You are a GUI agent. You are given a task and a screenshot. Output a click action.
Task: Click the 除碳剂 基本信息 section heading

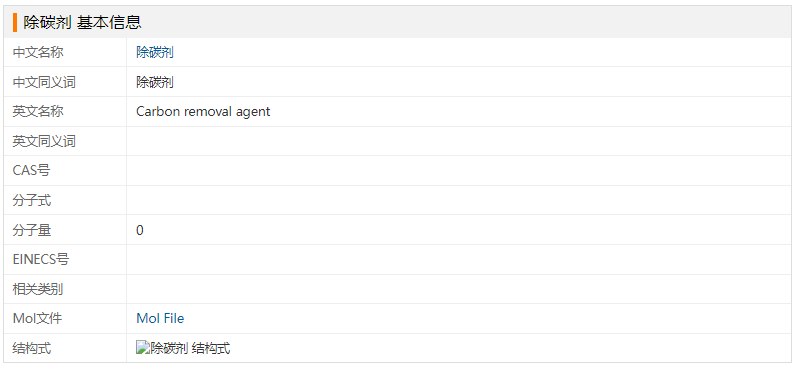click(x=82, y=22)
